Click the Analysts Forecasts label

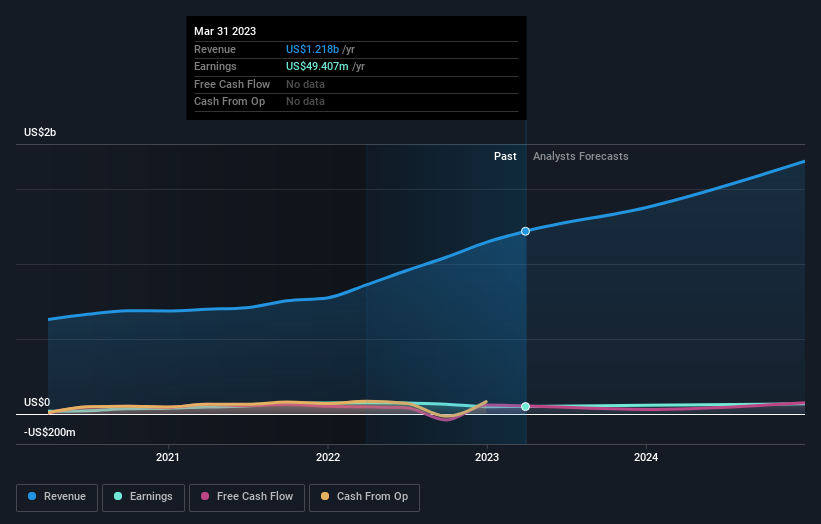581,156
